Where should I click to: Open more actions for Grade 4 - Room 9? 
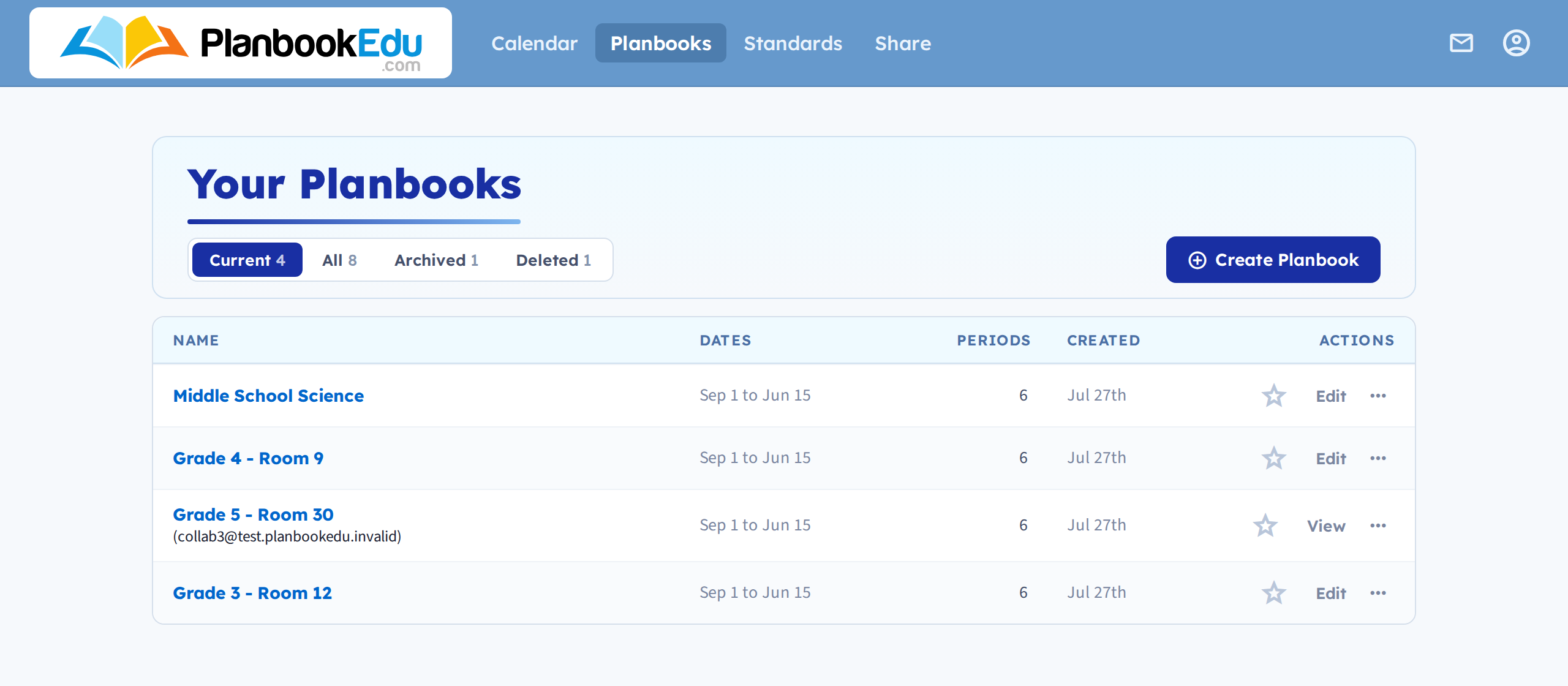click(1378, 458)
